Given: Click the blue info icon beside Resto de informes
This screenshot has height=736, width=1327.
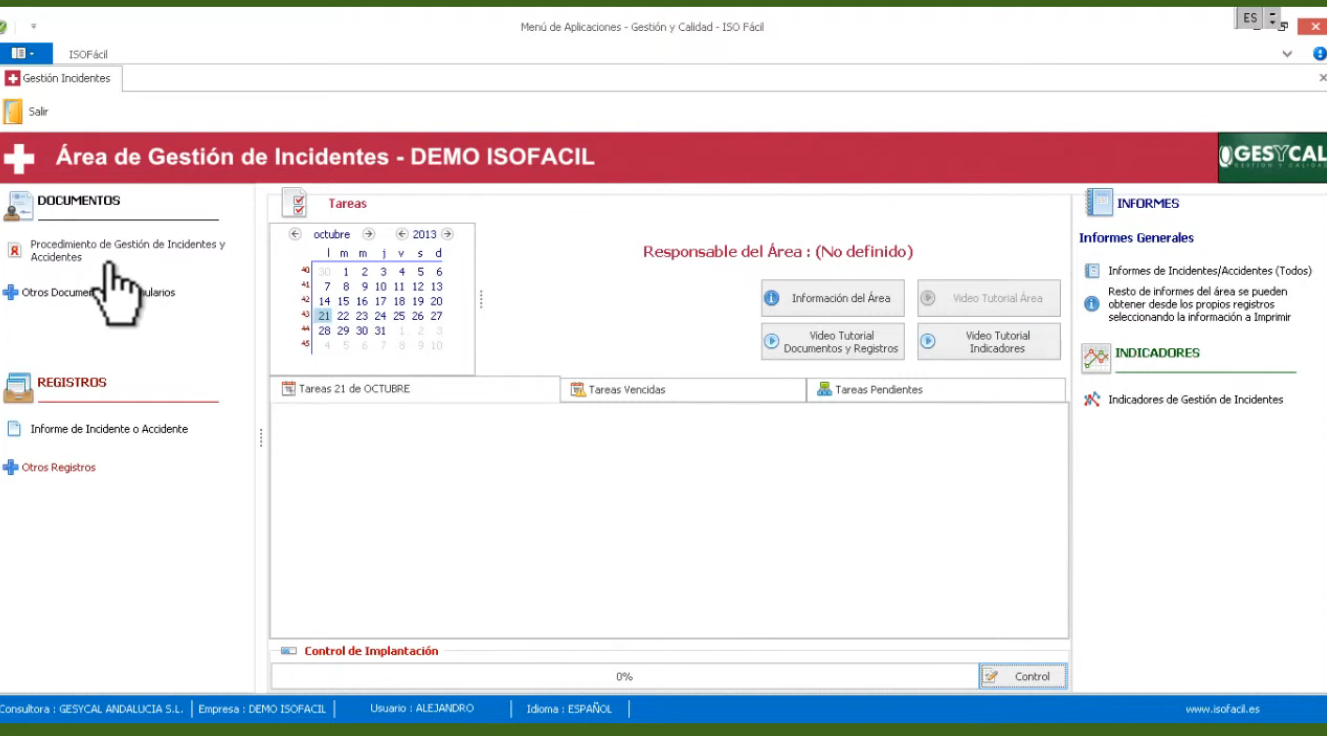Looking at the screenshot, I should tap(1092, 304).
